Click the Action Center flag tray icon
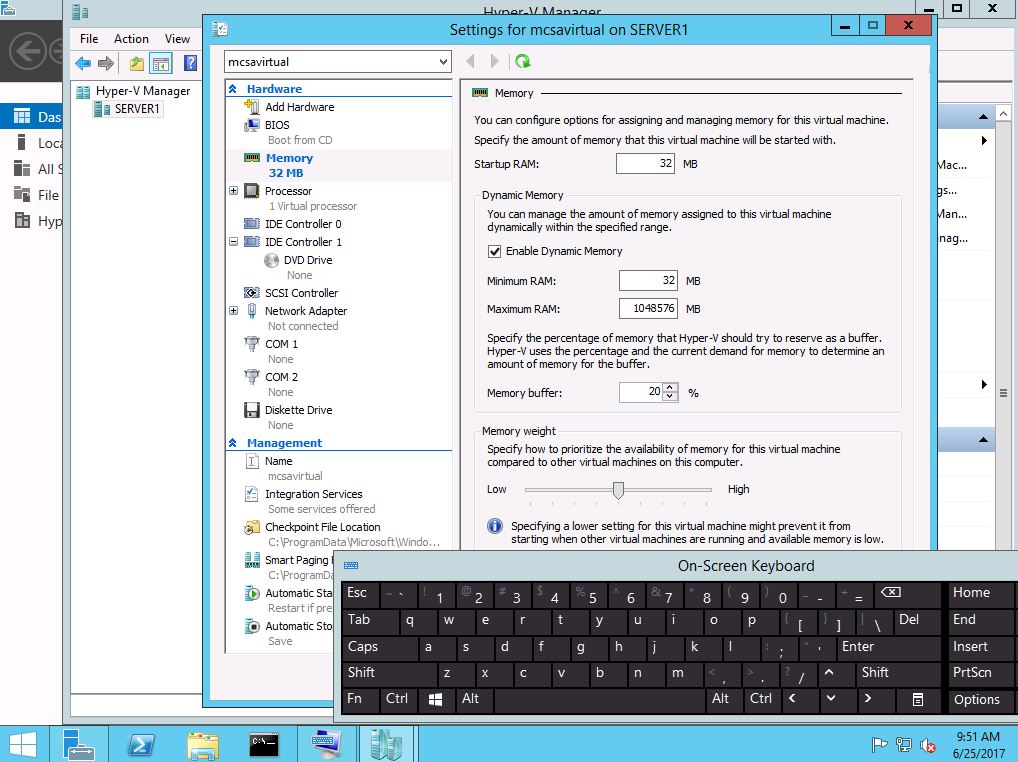This screenshot has height=762, width=1018. point(879,746)
